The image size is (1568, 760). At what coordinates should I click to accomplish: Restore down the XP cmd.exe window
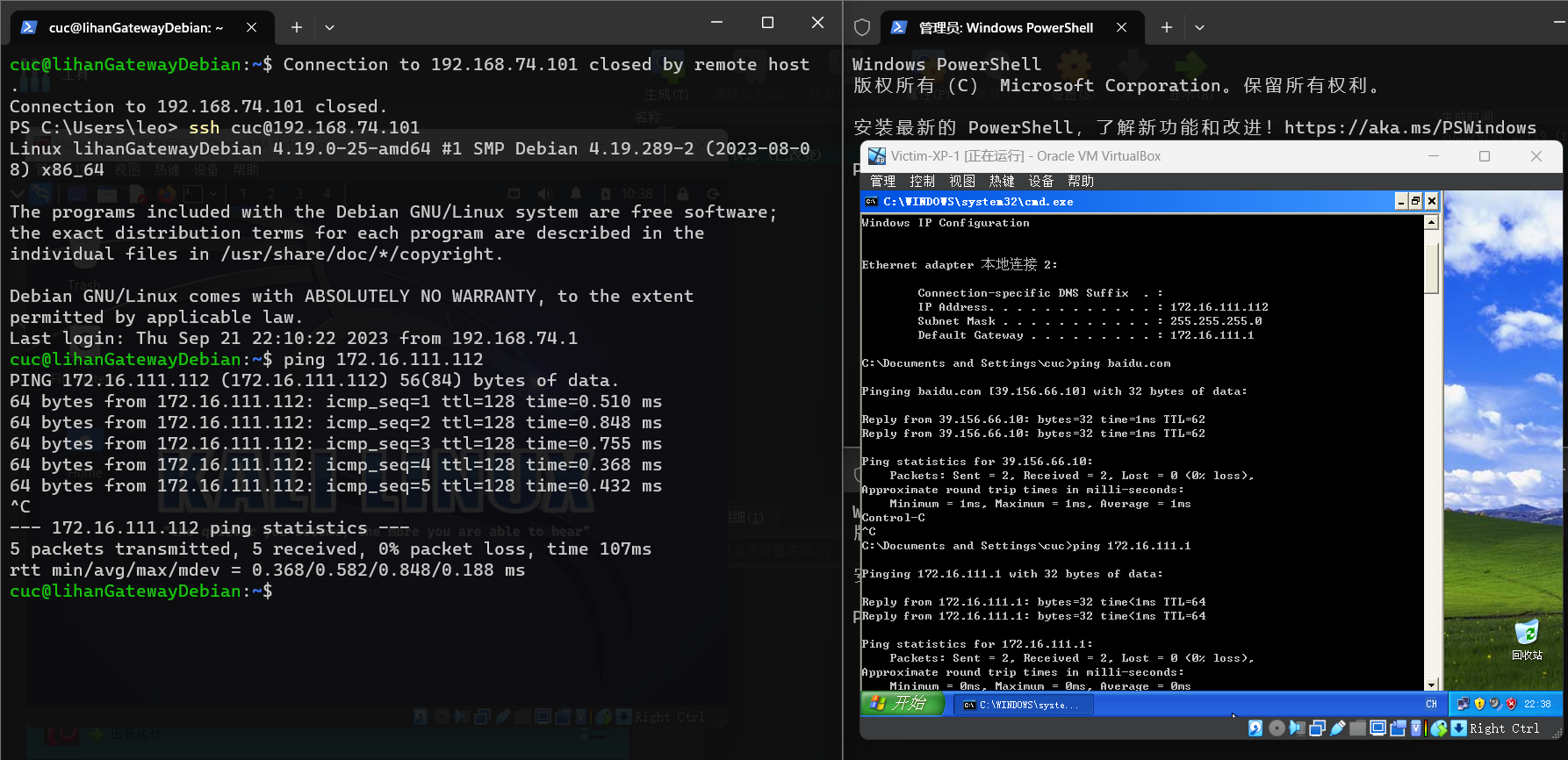click(1415, 202)
